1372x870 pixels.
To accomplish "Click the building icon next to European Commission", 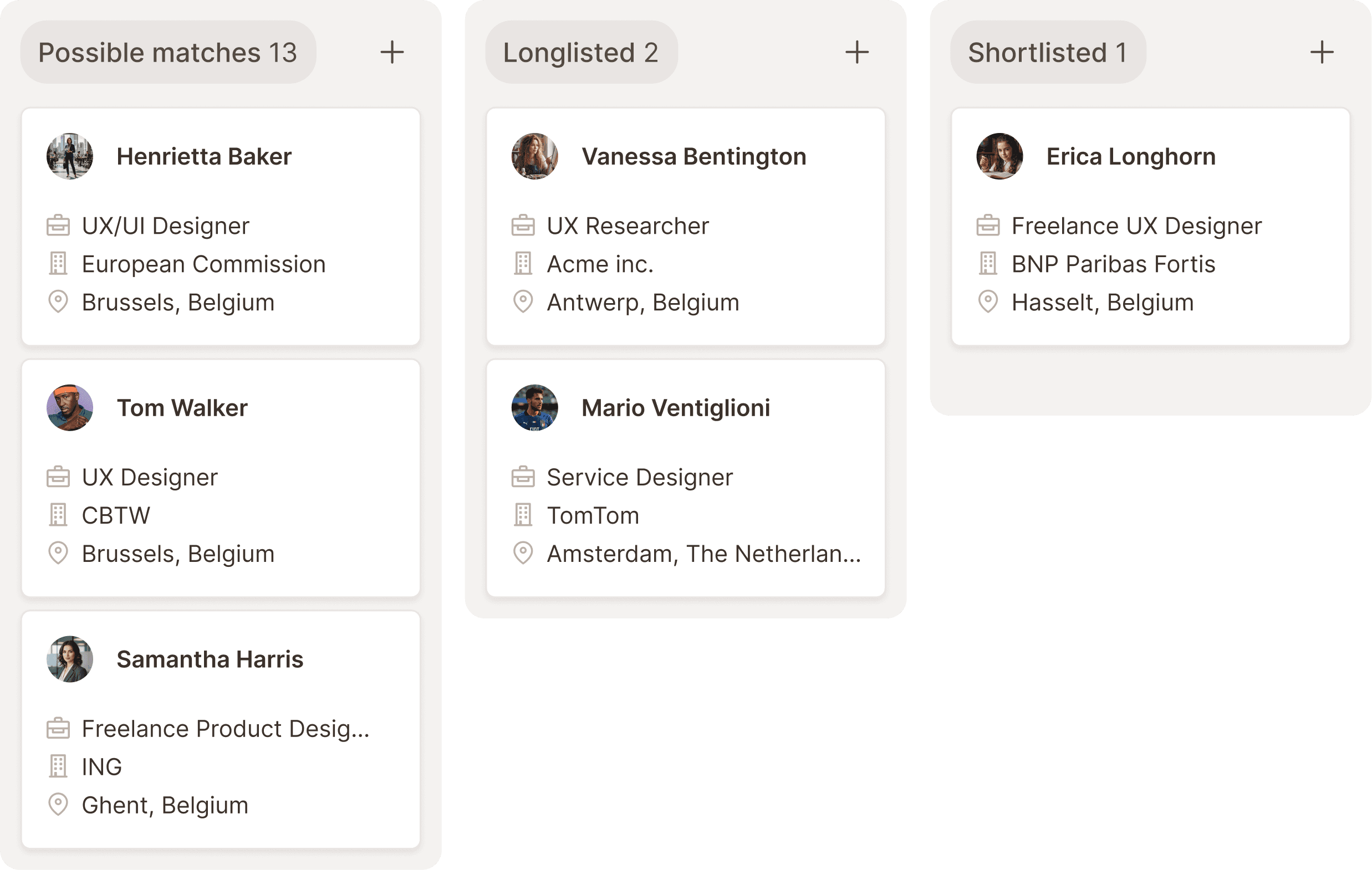I will pyautogui.click(x=58, y=264).
